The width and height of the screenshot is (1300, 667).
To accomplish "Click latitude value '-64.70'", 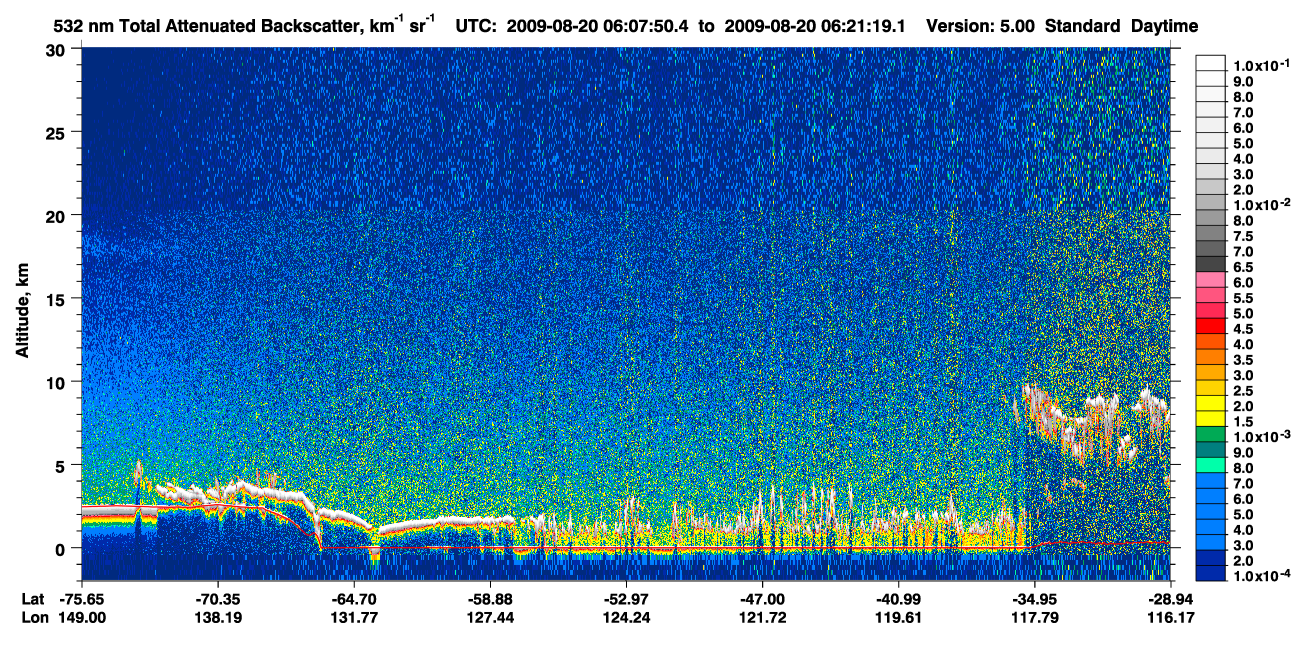I will tap(354, 599).
